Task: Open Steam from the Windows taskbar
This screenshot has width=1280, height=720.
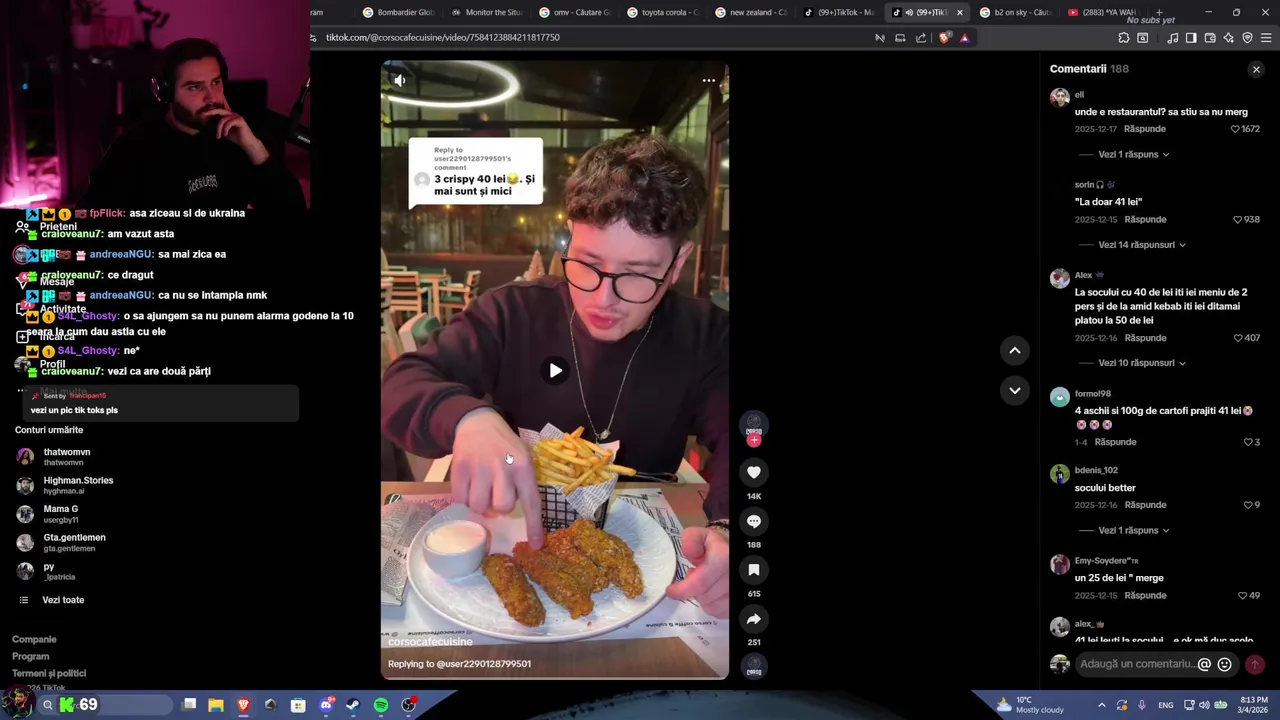Action: [353, 705]
